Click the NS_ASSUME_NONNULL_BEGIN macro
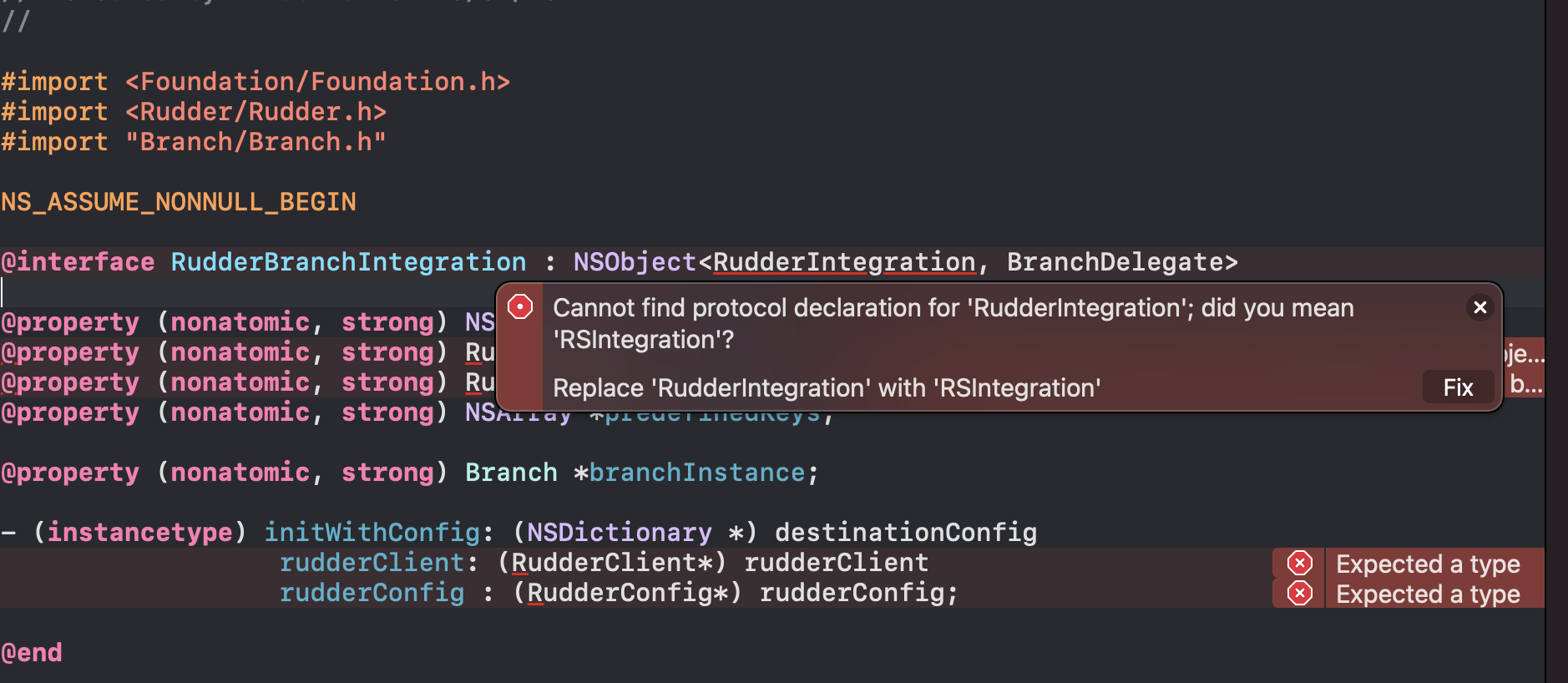1568x683 pixels. (178, 201)
